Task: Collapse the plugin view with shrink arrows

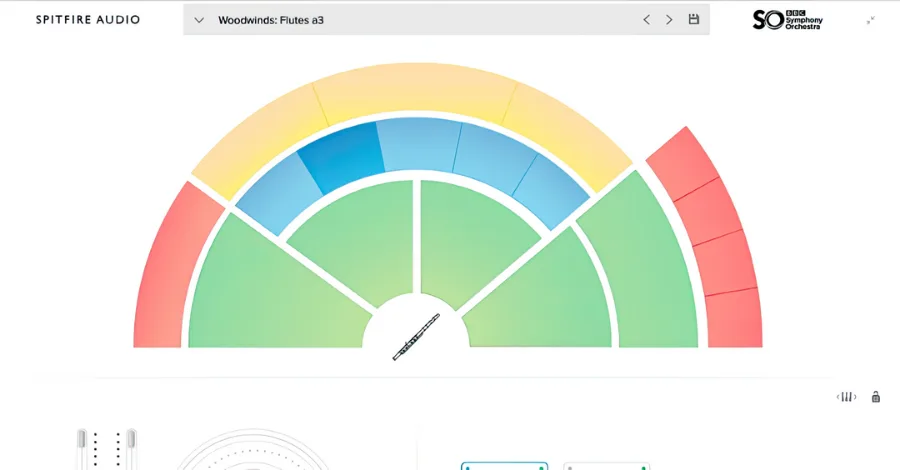Action: pyautogui.click(x=870, y=20)
